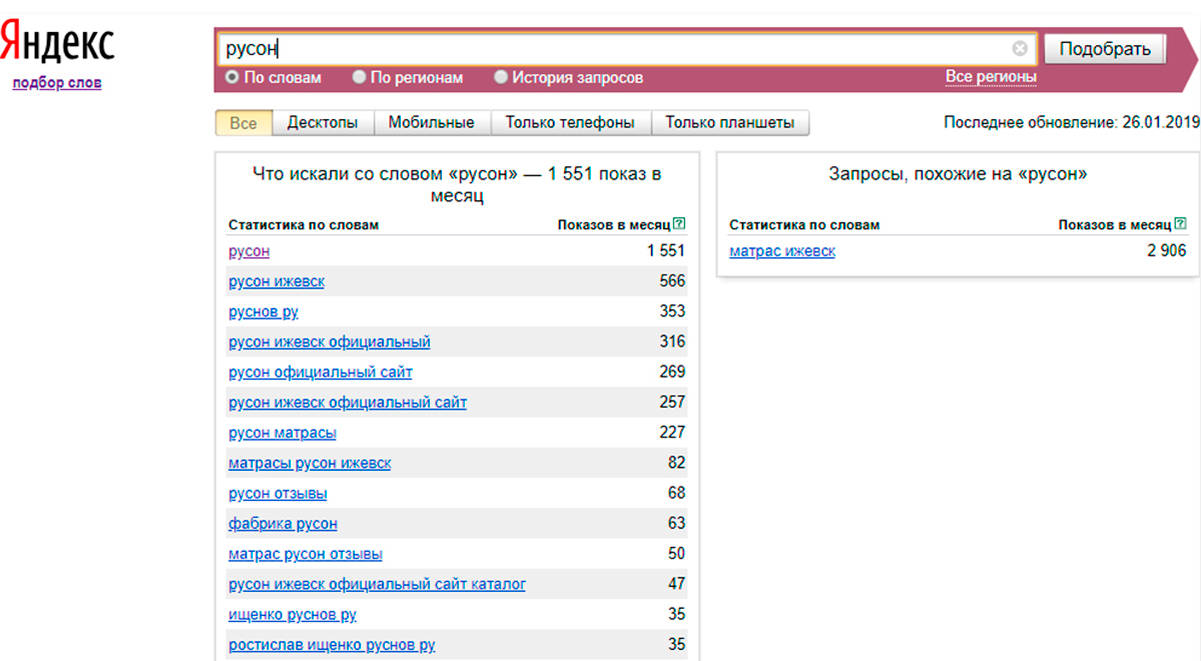The image size is (1201, 661).
Task: Switch to the Все devices tab
Action: click(x=243, y=123)
